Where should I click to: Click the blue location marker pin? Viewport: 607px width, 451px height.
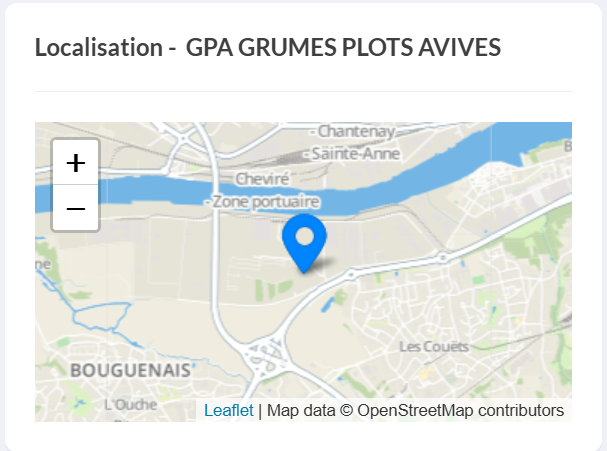[304, 243]
